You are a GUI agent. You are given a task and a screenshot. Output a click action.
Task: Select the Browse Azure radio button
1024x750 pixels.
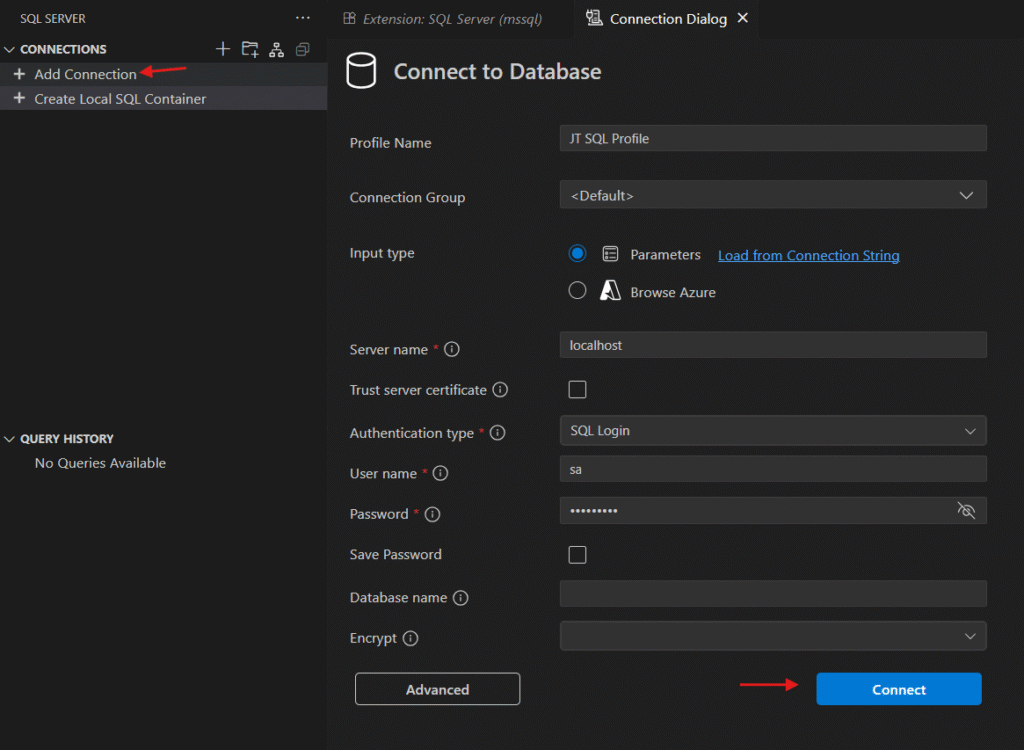(x=577, y=290)
